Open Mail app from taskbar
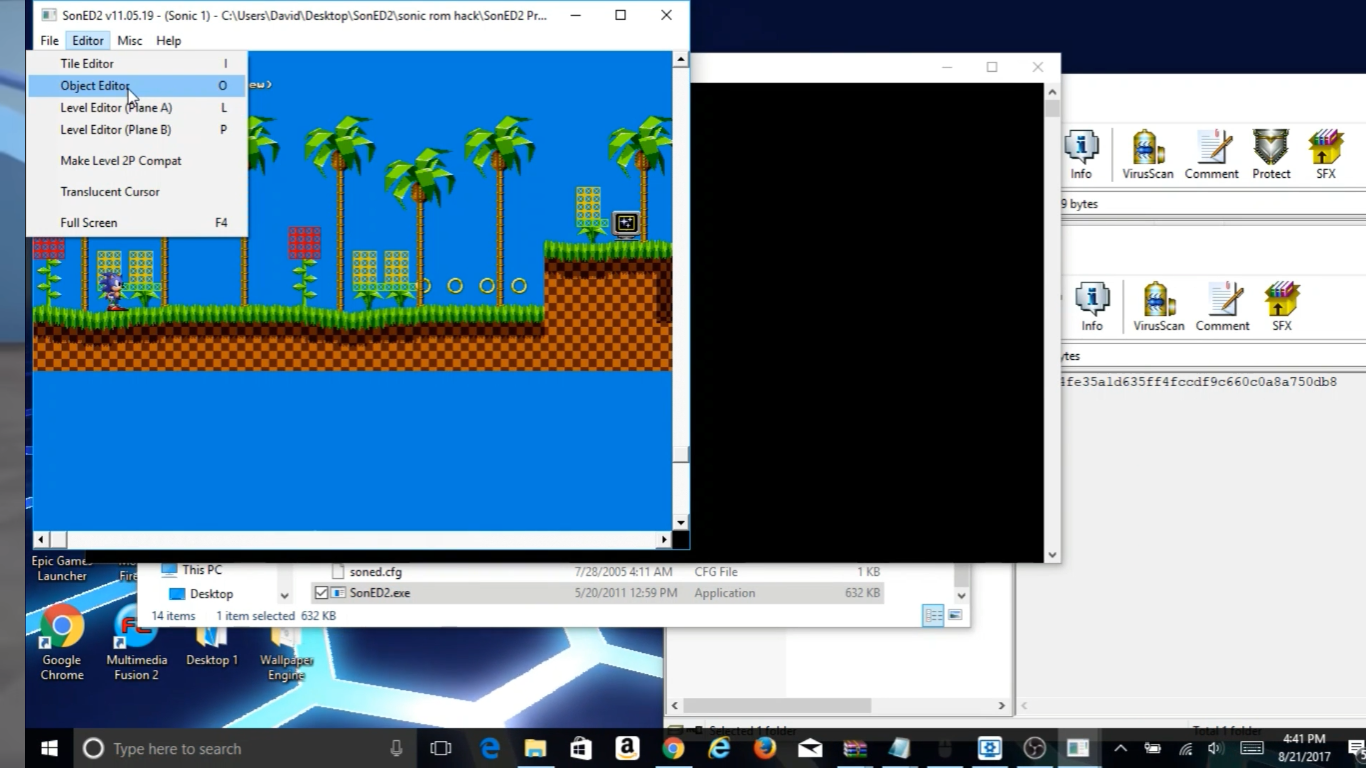The image size is (1366, 768). 810,748
